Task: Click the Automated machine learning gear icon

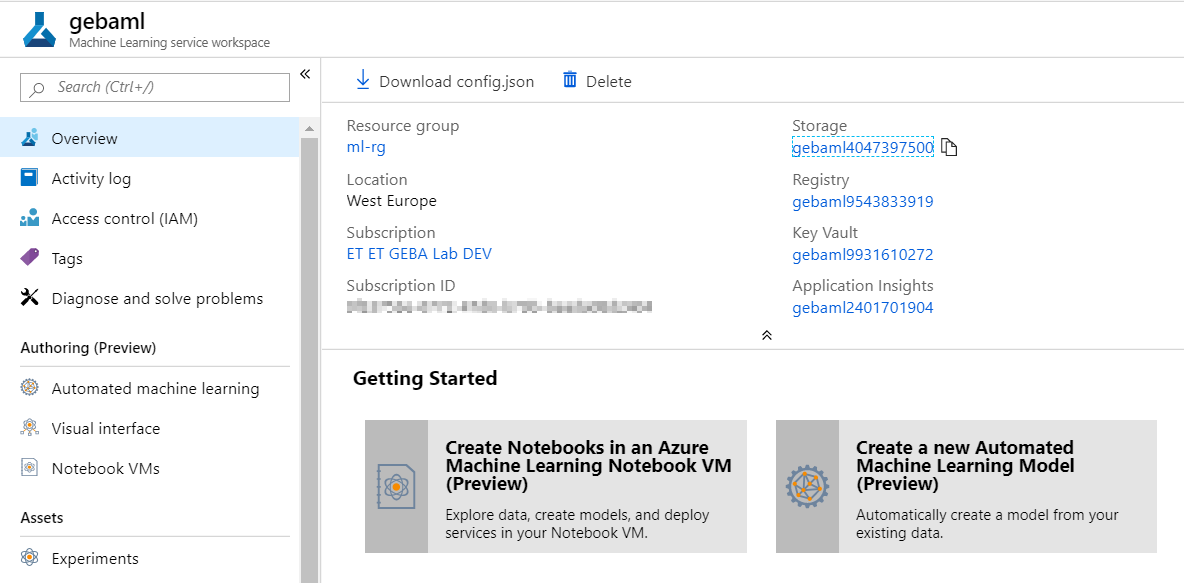Action: click(x=30, y=388)
